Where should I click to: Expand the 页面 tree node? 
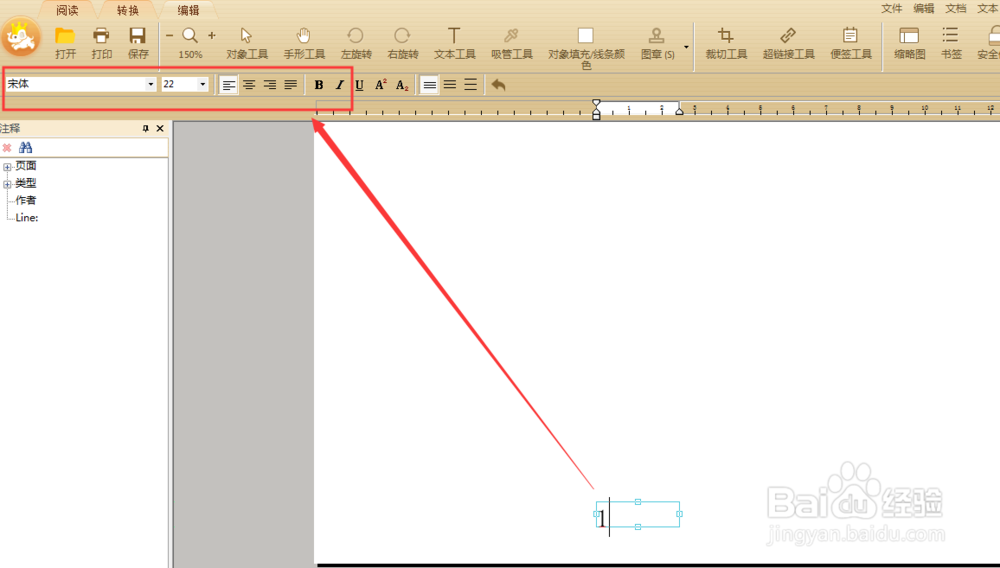point(7,167)
